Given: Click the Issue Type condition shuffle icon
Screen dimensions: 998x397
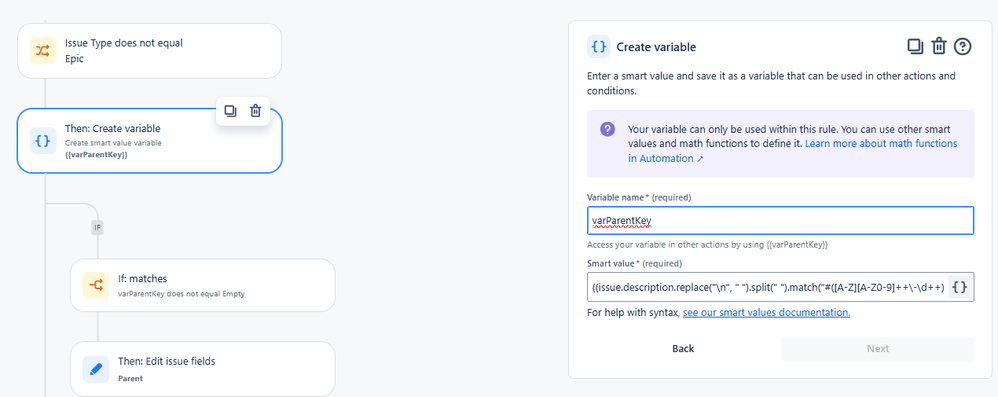Looking at the screenshot, I should click(x=43, y=51).
